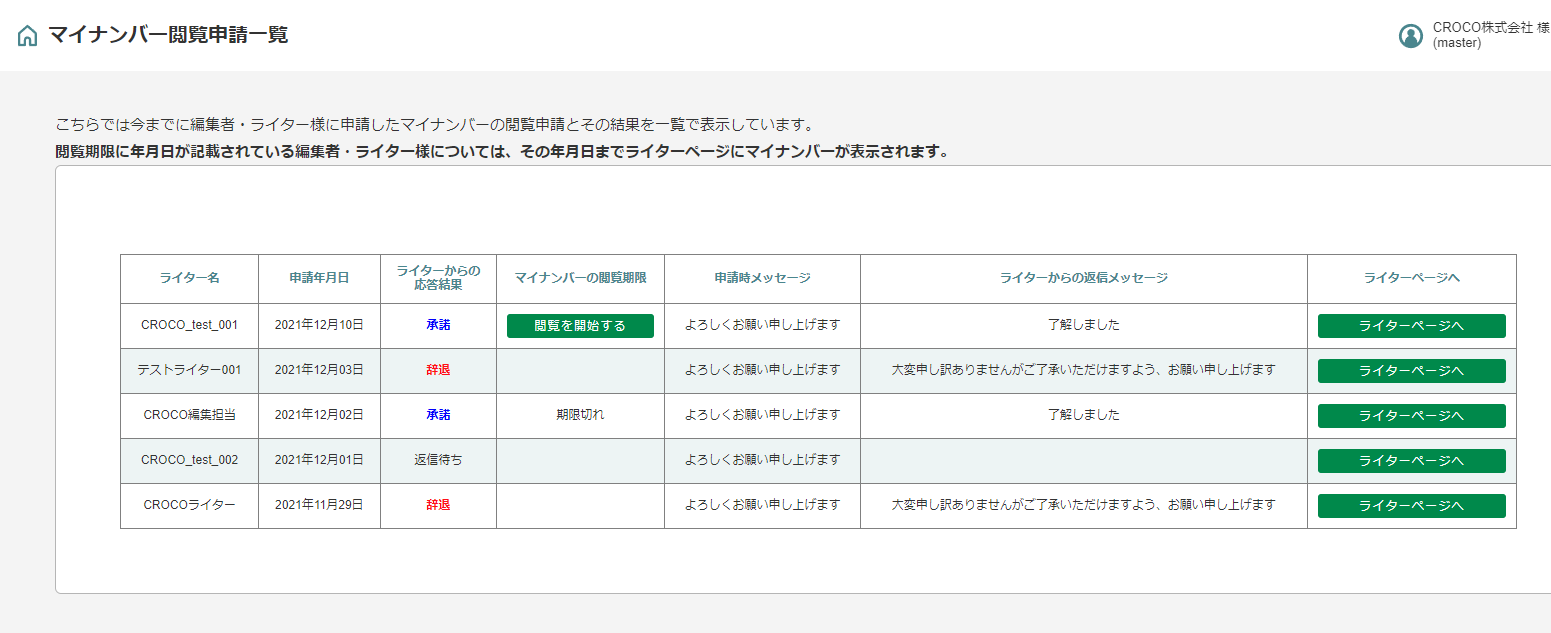Click the 期限切れ cell for CROCO編集担当
Viewport: 1551px width, 633px height.
580,415
